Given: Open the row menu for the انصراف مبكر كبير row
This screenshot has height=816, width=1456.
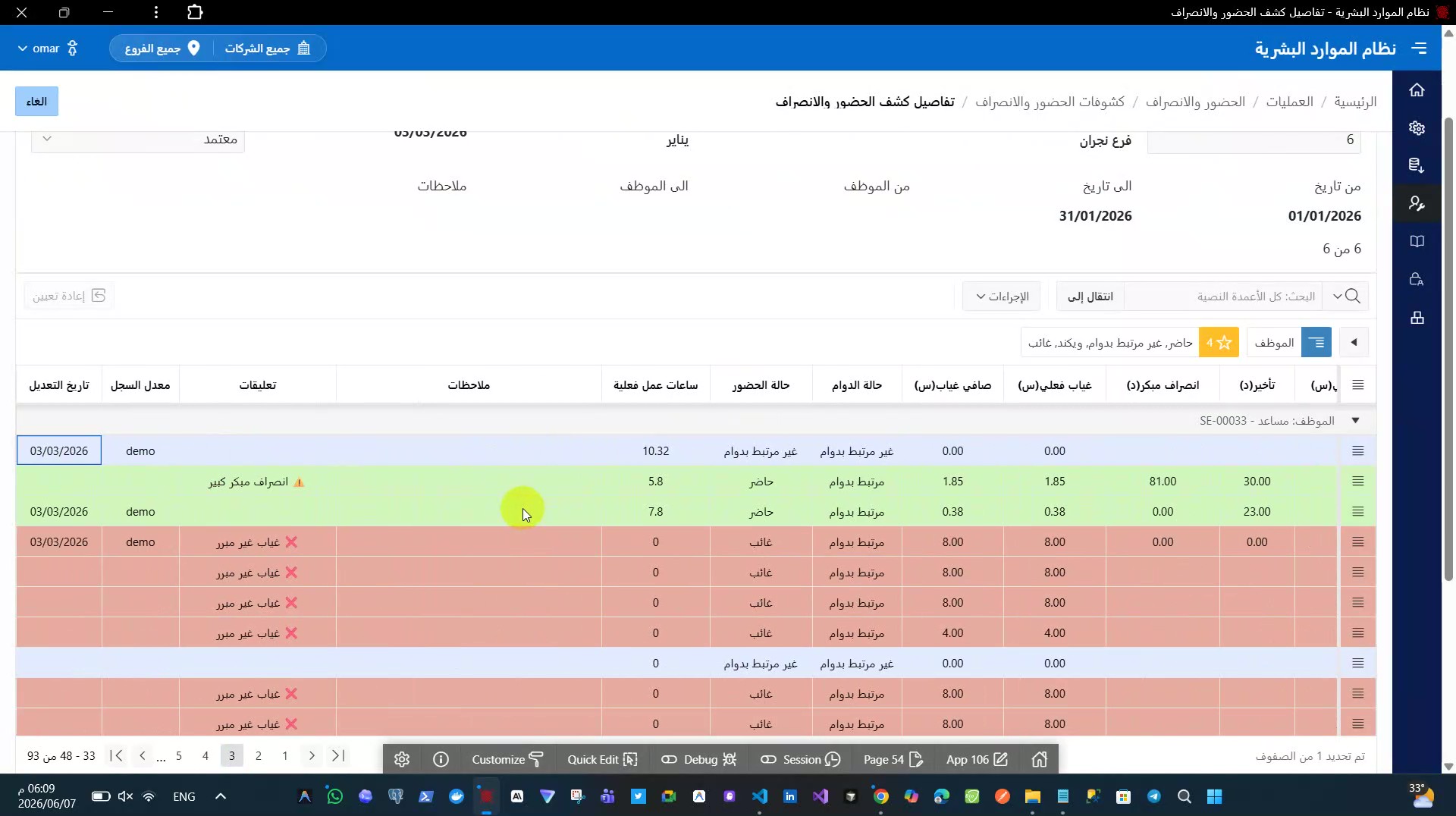Looking at the screenshot, I should [x=1357, y=482].
